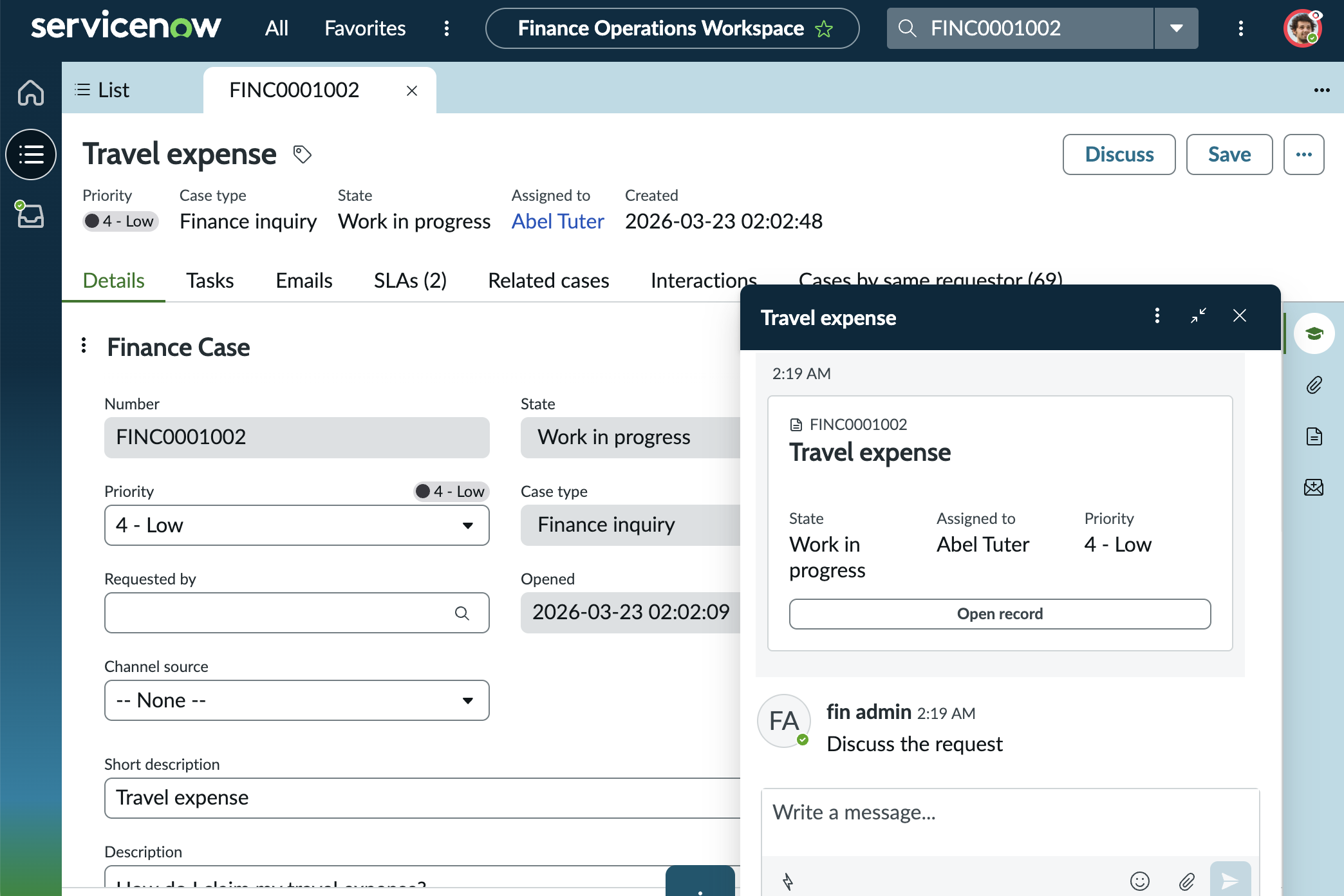
Task: Click the Requested by lookup magnifier
Action: (462, 613)
